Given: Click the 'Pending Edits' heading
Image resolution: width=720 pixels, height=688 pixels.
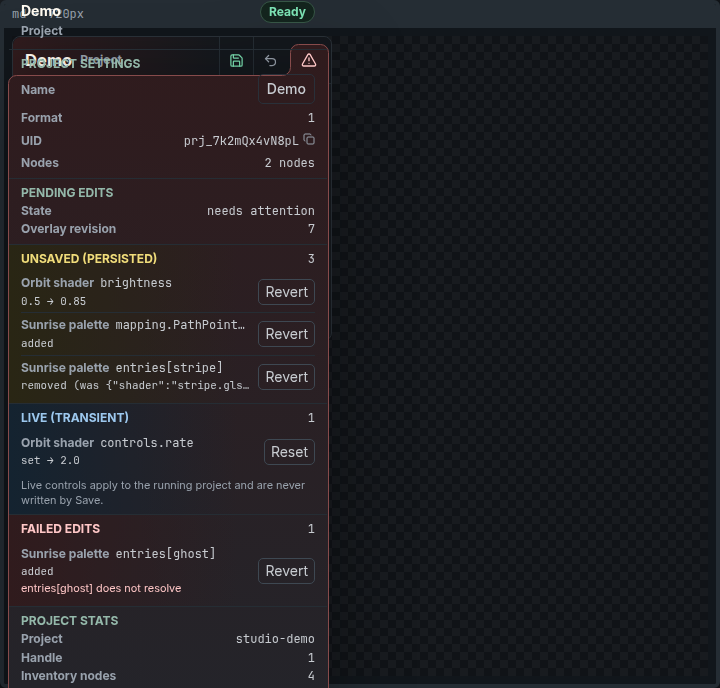Looking at the screenshot, I should [67, 192].
